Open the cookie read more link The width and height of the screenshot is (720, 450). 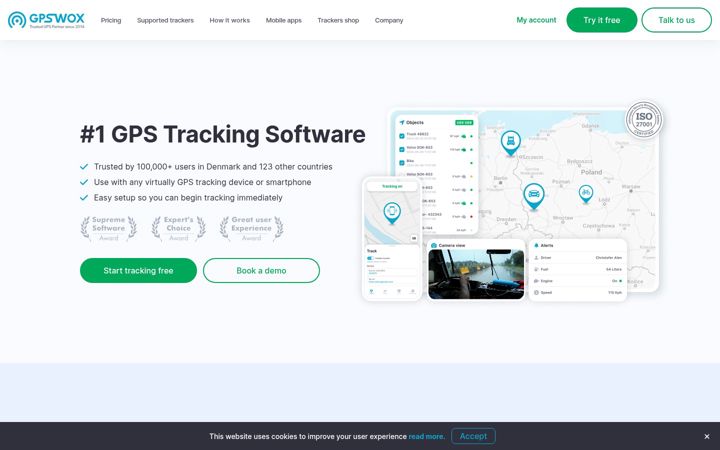coord(427,437)
